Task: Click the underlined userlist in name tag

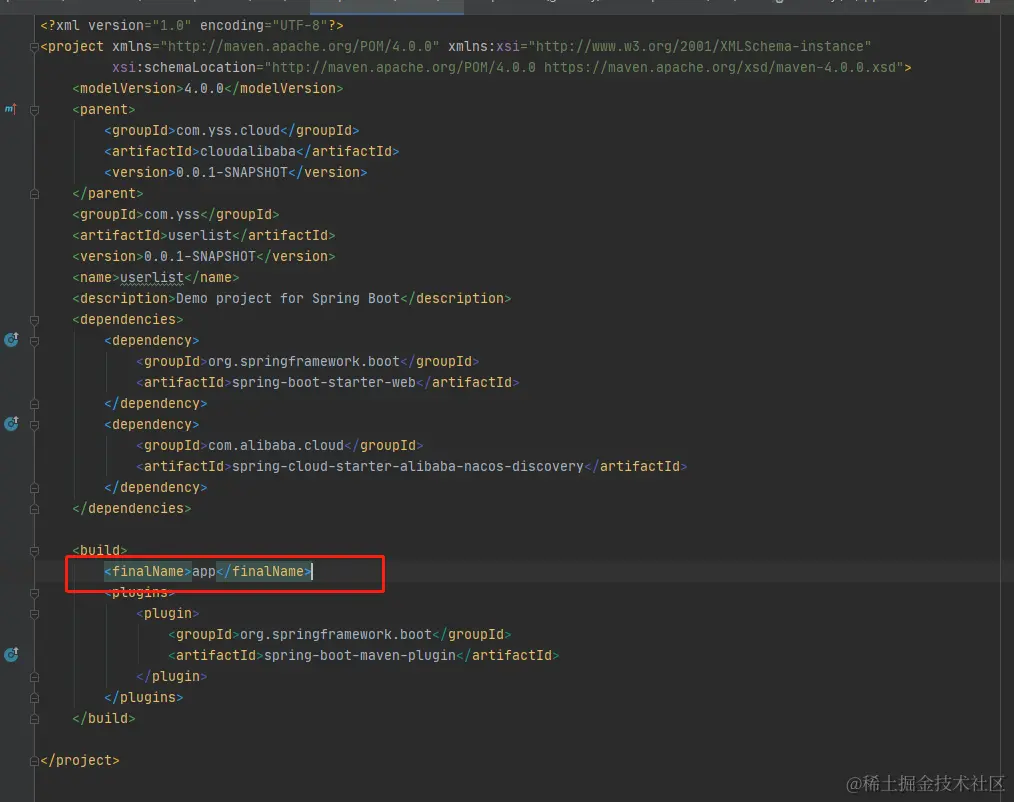Action: [152, 277]
